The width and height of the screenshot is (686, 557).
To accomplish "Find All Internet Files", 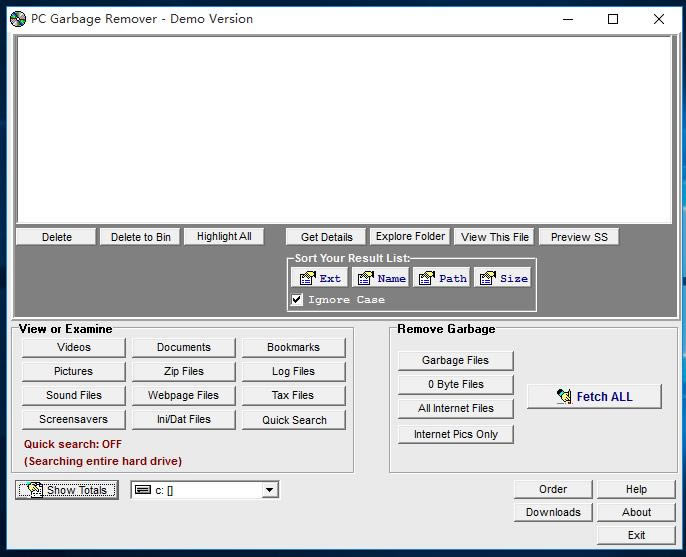I will pyautogui.click(x=455, y=409).
